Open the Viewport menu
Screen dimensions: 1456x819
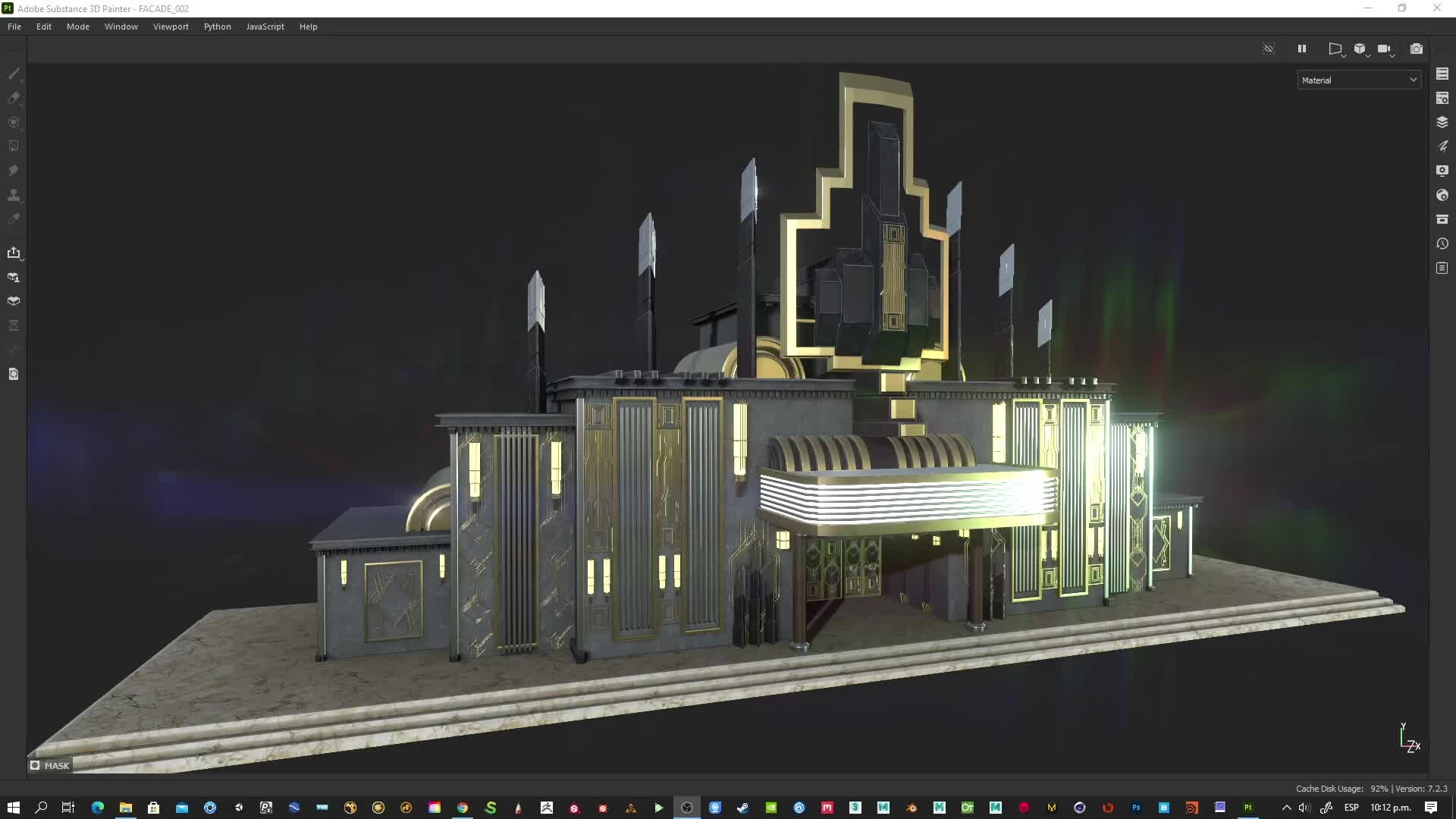tap(171, 26)
